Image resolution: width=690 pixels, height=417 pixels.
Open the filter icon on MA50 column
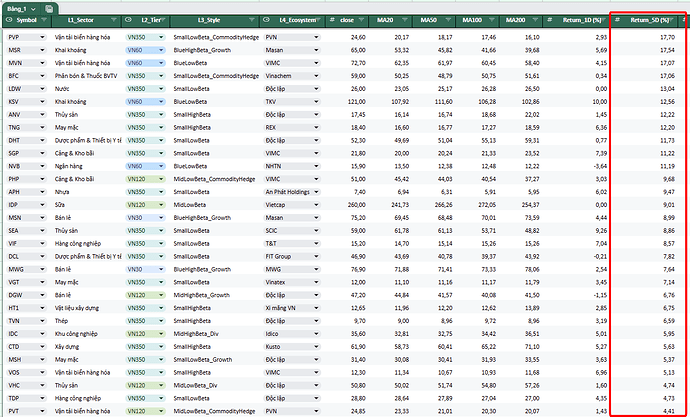[448, 20]
